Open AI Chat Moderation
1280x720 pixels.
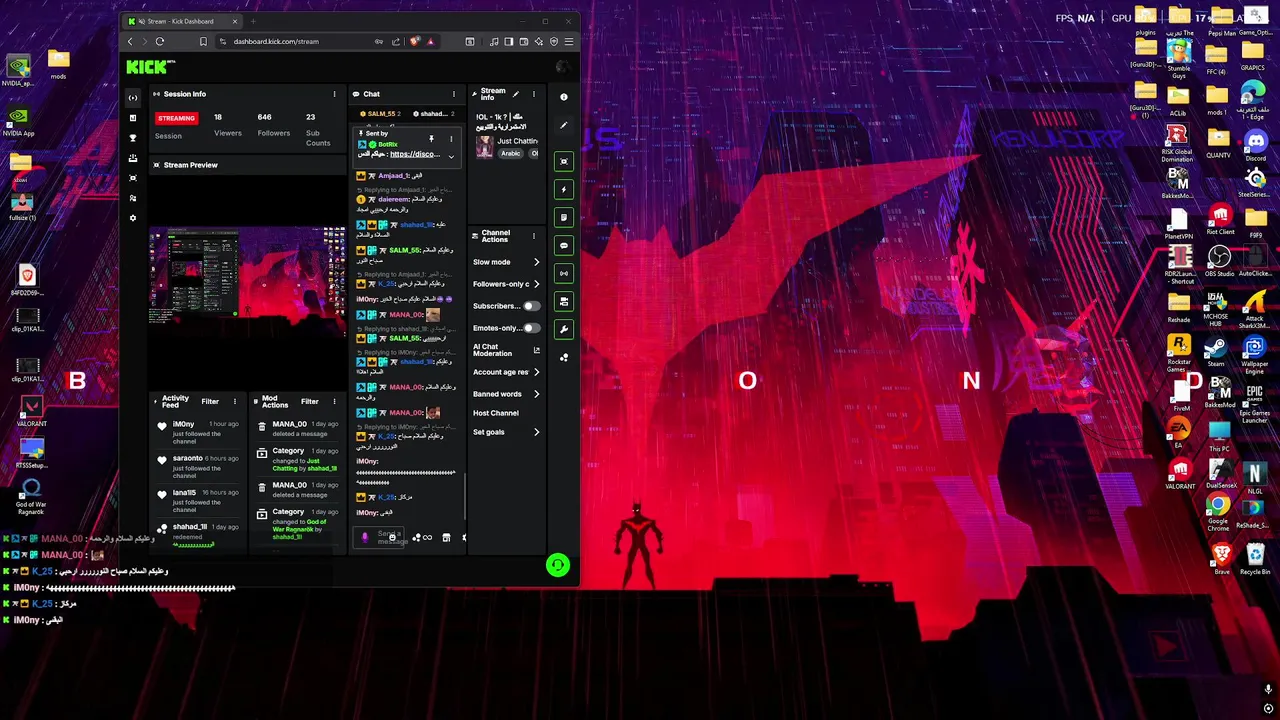pos(506,350)
